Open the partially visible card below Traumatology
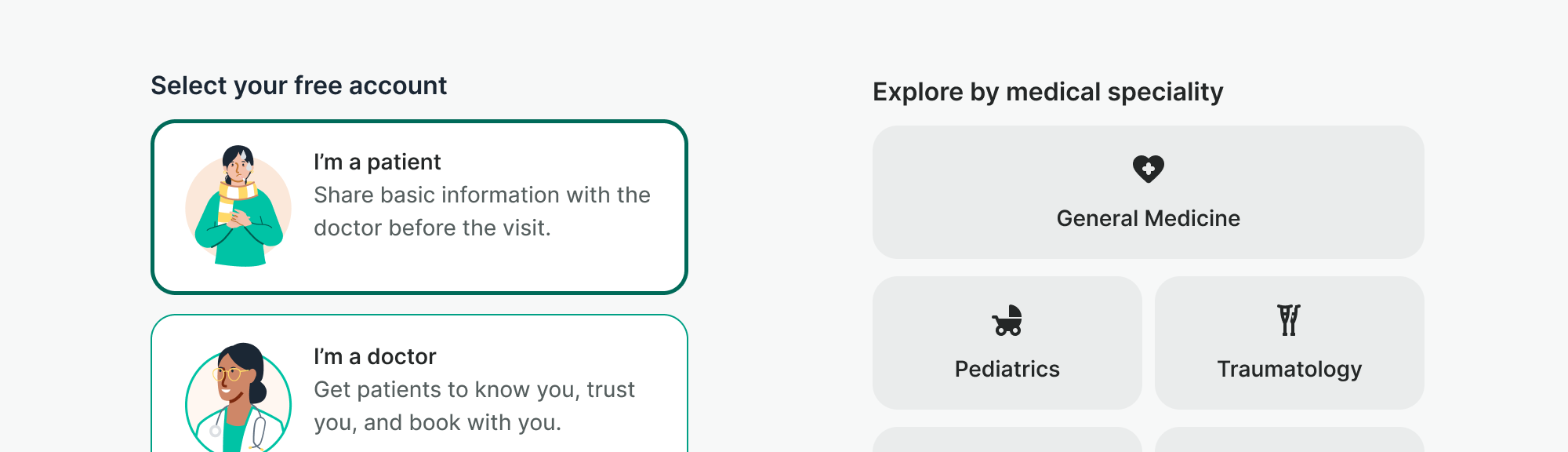 pos(1289,440)
